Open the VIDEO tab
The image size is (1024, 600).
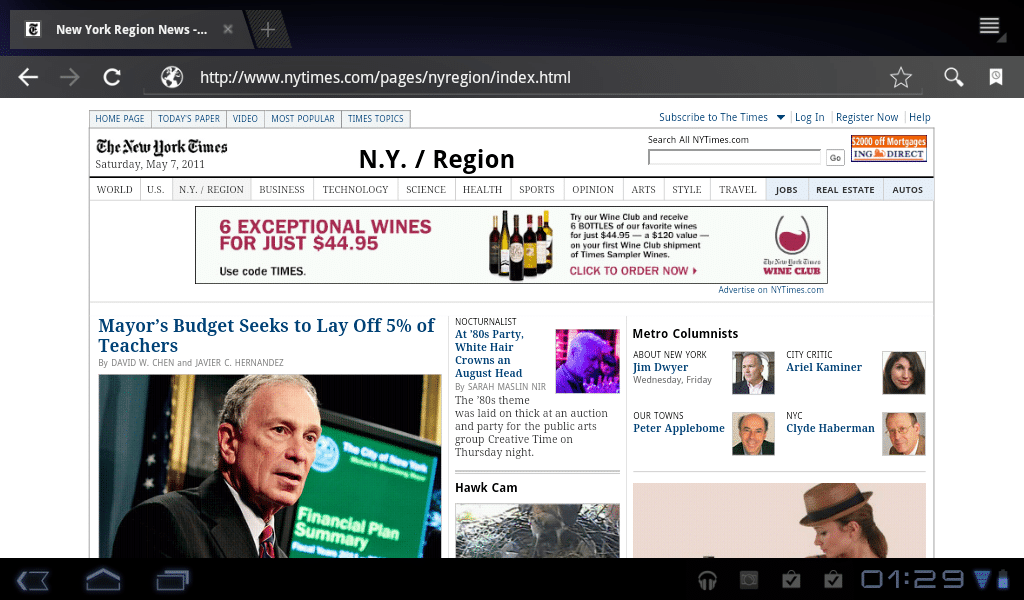click(246, 119)
